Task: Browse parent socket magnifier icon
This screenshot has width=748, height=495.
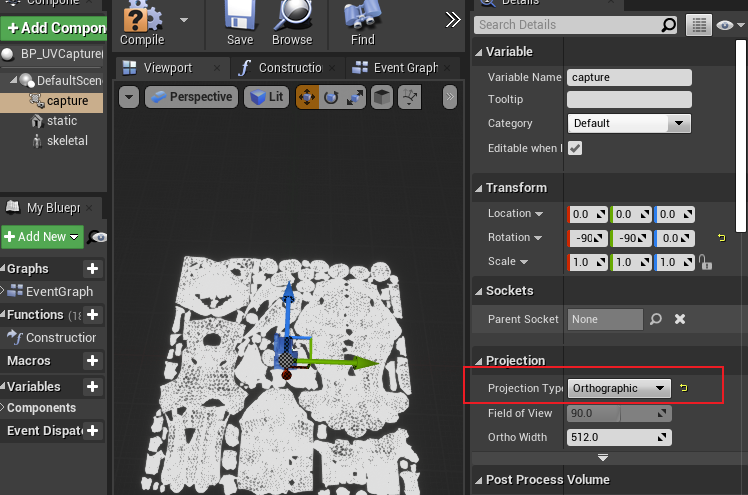Action: coord(656,319)
